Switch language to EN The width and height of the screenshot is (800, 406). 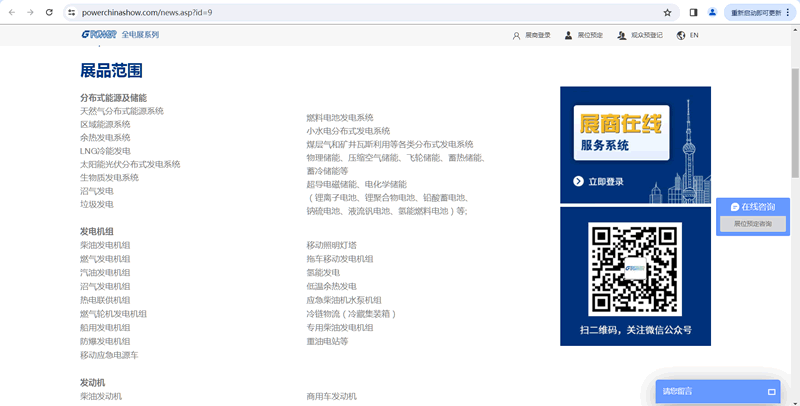(694, 35)
